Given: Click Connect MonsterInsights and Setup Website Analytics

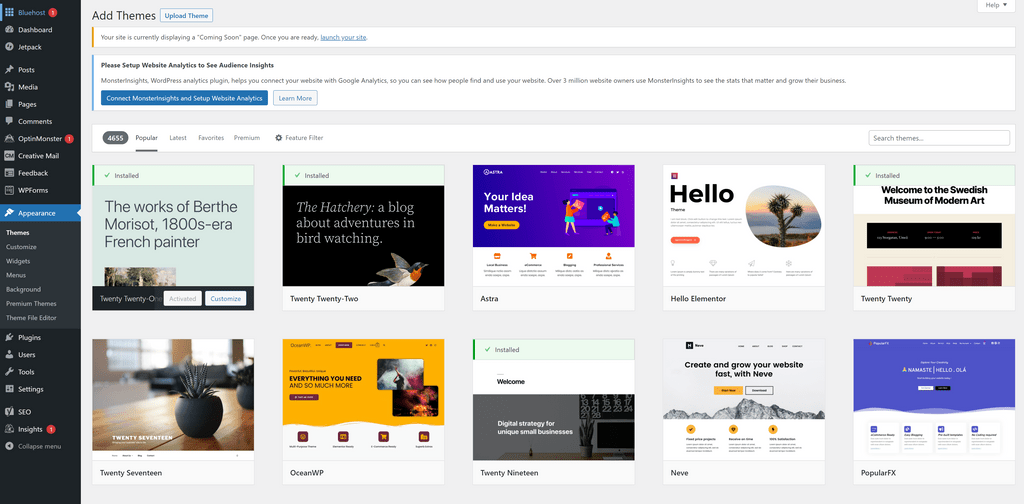Looking at the screenshot, I should tap(184, 98).
